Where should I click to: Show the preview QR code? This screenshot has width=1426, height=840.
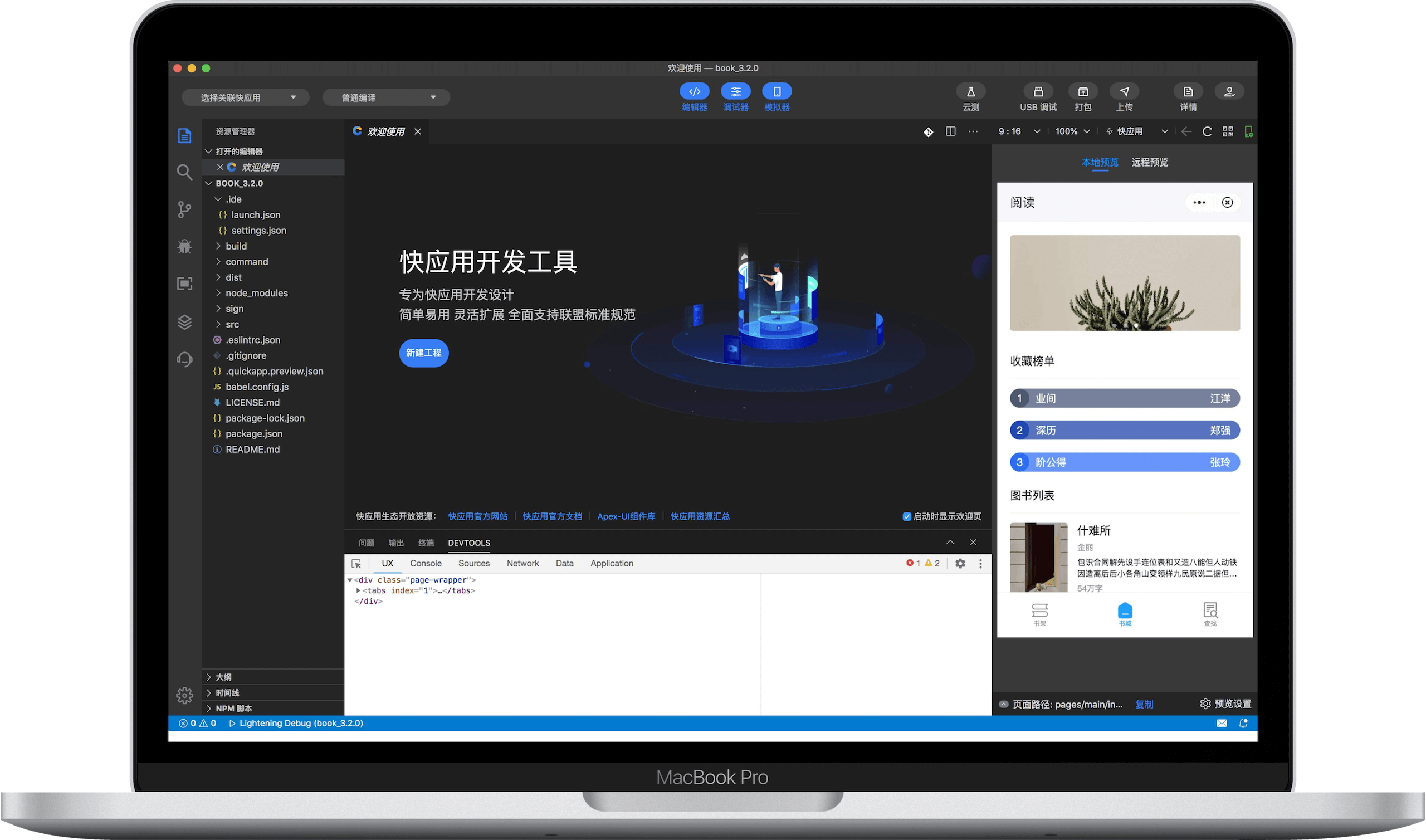[x=1228, y=131]
